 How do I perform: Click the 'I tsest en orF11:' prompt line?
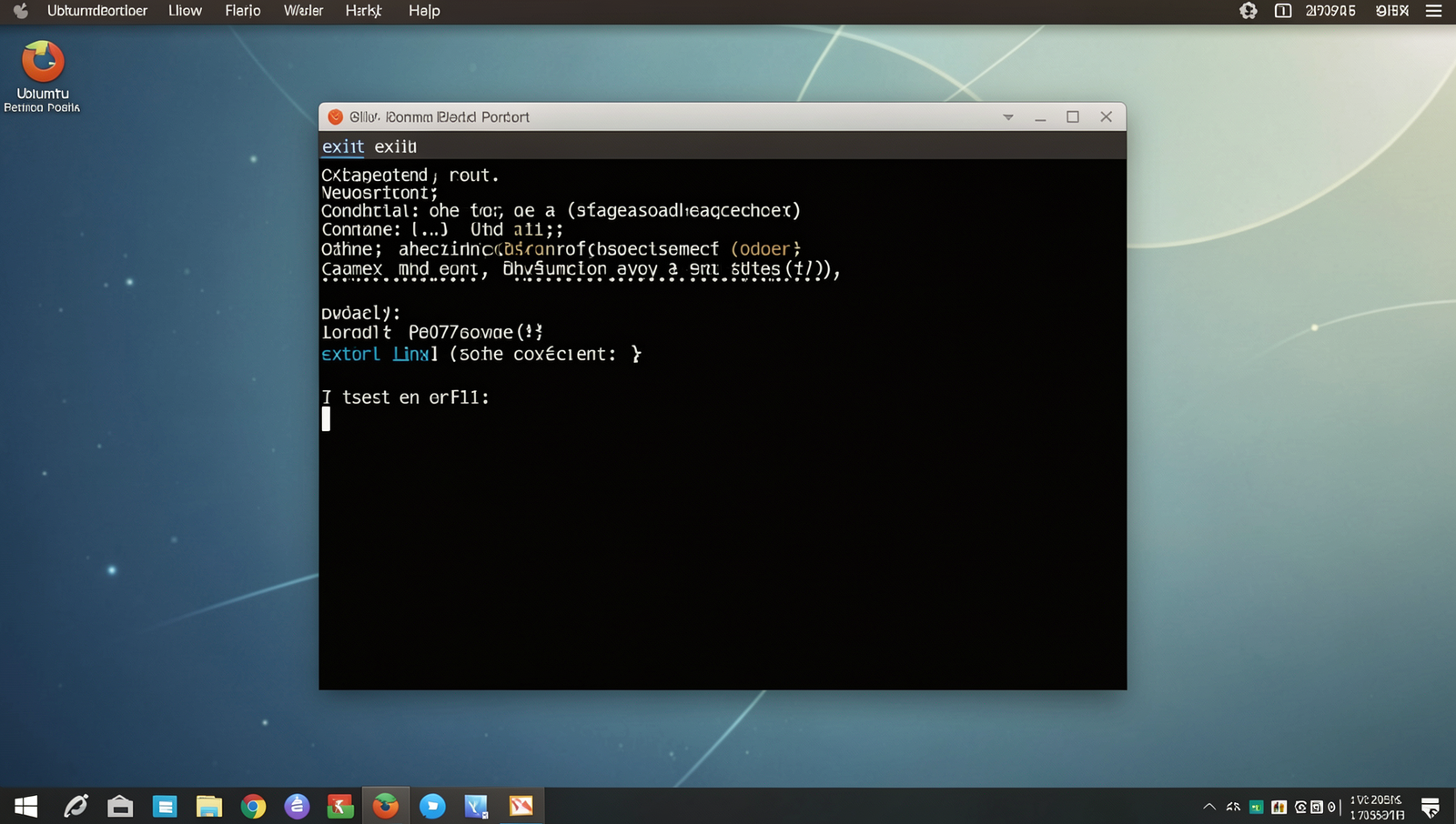[406, 397]
